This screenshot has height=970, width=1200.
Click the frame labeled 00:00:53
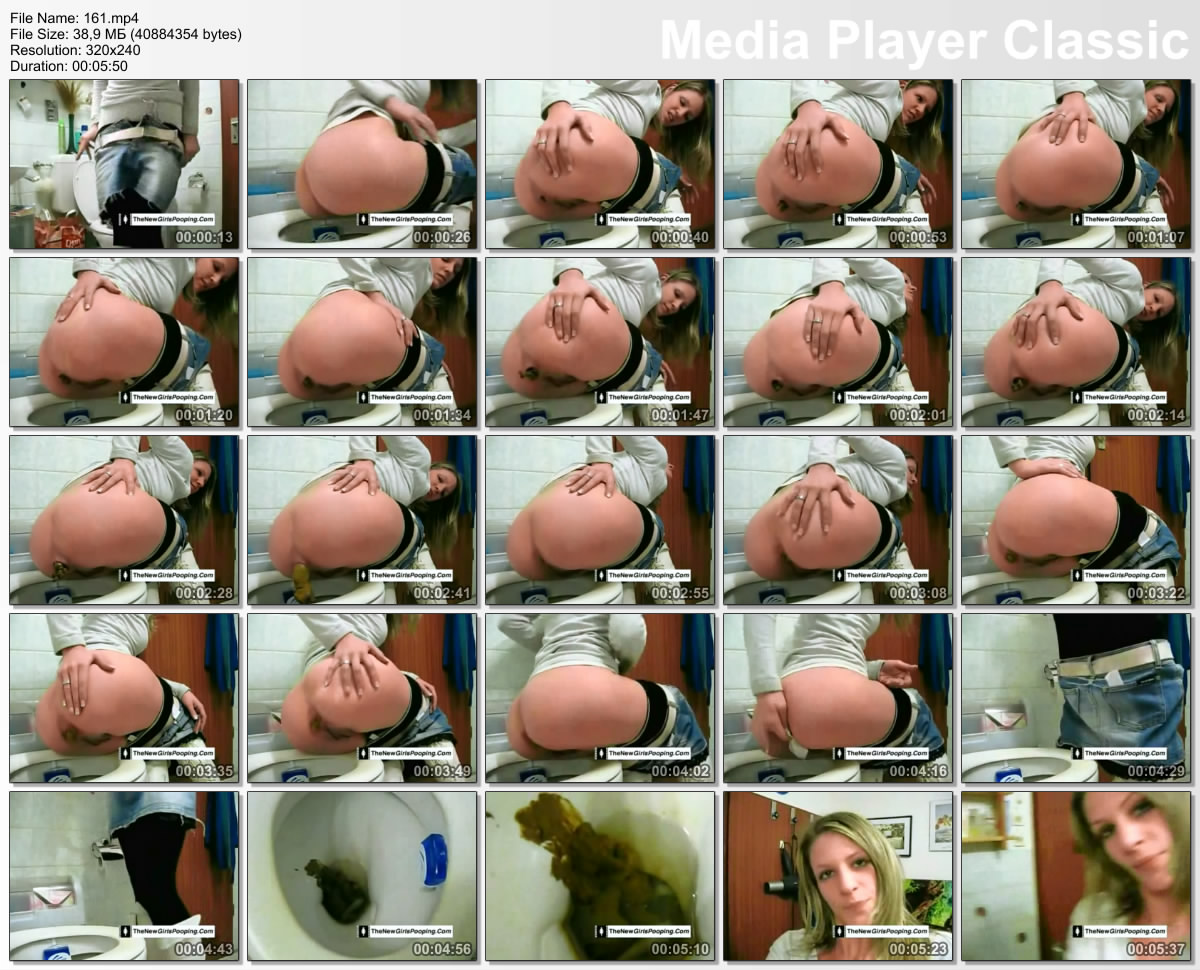pyautogui.click(x=838, y=164)
